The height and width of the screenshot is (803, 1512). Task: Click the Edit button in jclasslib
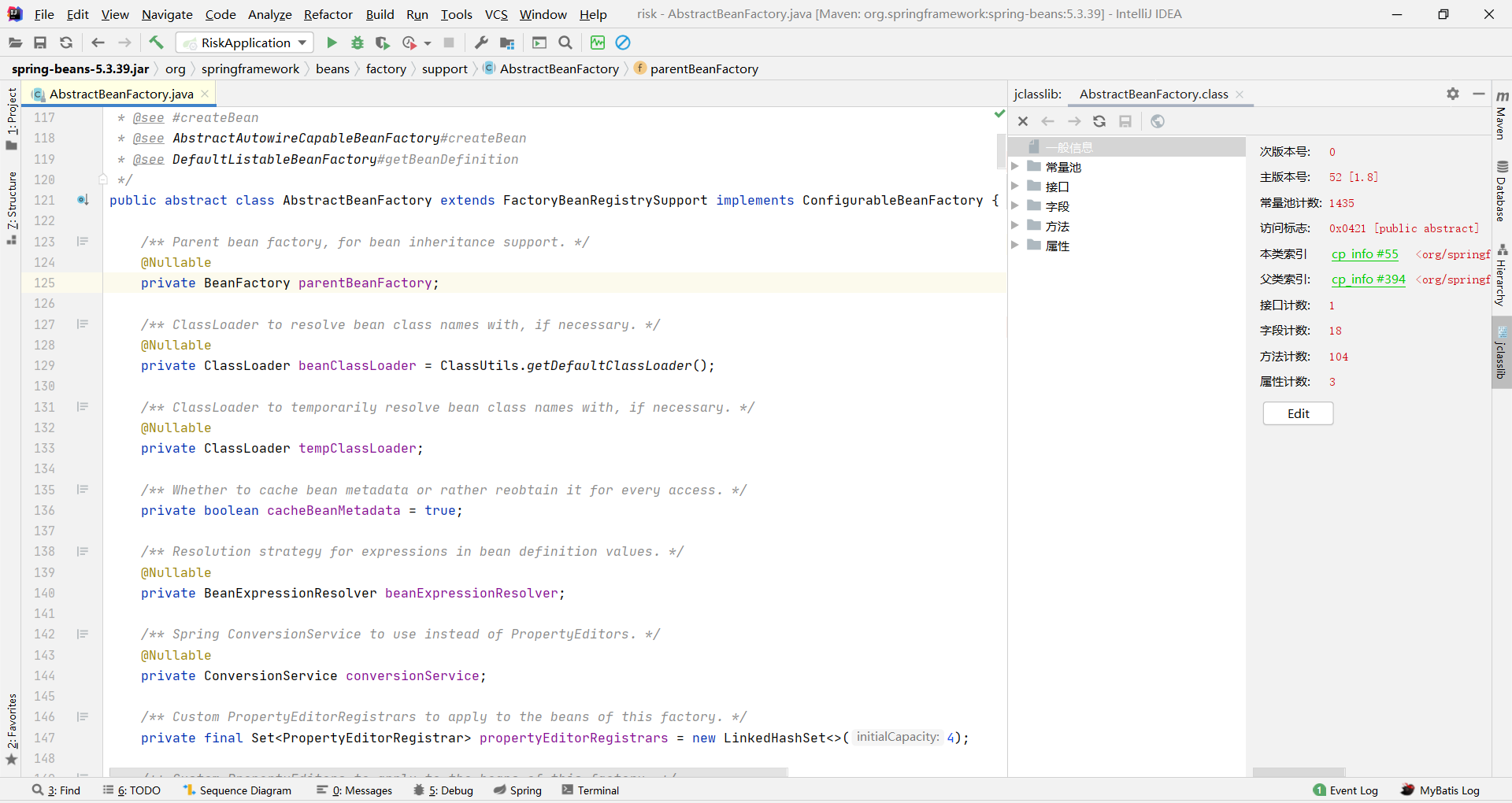point(1298,414)
